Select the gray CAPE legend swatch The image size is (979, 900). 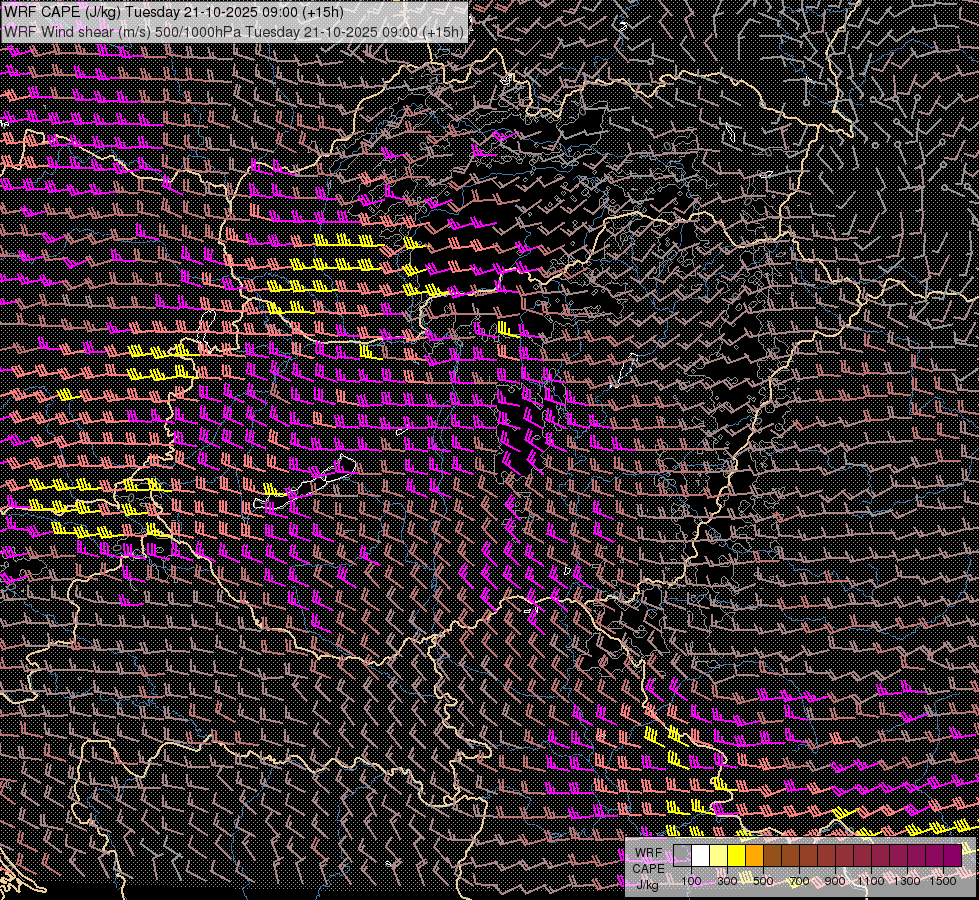(682, 855)
